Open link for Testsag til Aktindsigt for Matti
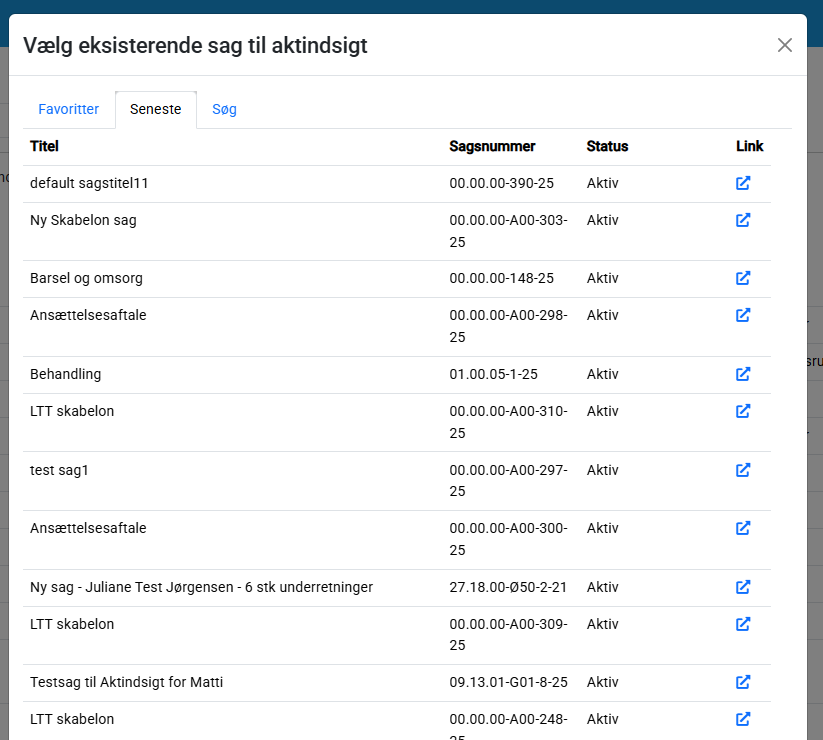 pos(743,682)
